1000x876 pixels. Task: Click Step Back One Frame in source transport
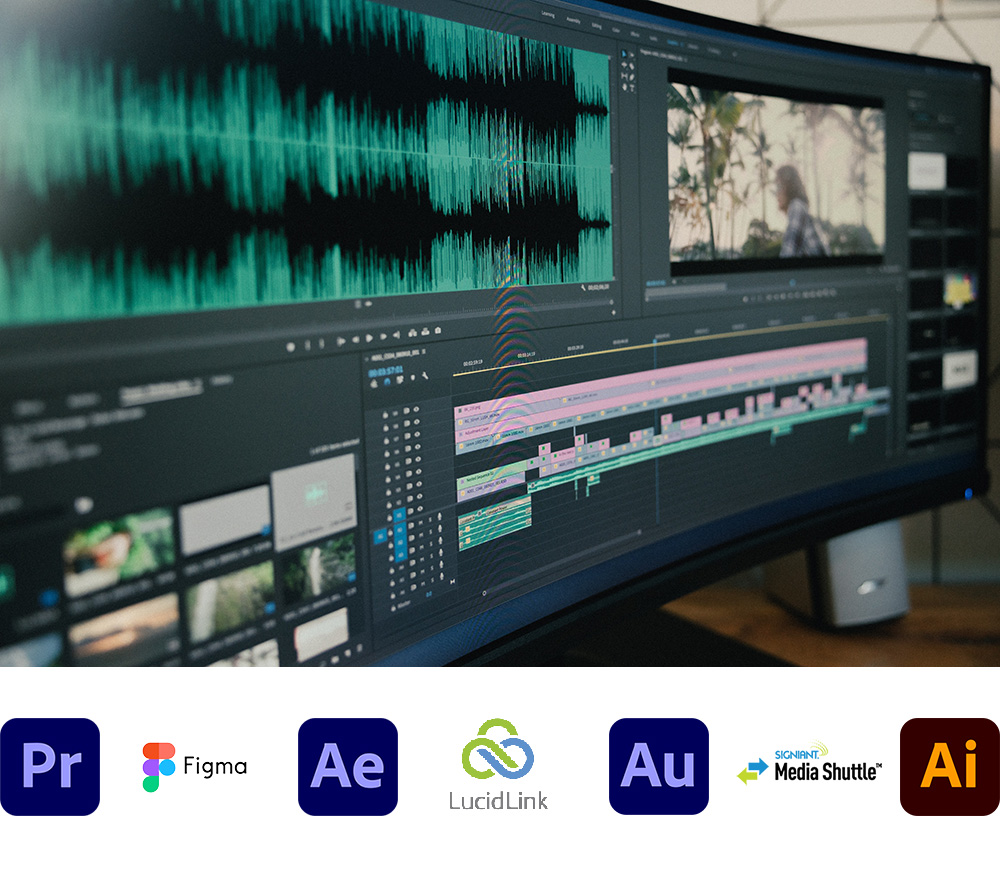[x=355, y=340]
